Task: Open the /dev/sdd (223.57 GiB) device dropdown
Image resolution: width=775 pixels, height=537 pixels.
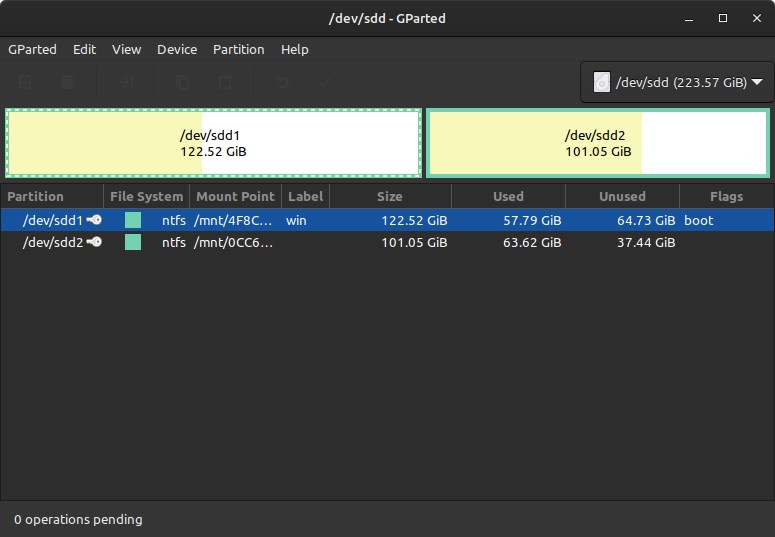Action: point(678,82)
